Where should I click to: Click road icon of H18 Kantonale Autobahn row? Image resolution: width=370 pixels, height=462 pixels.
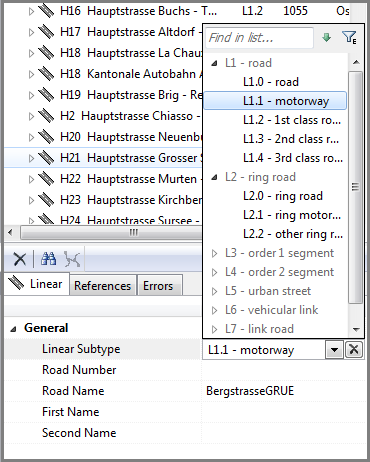coord(46,74)
